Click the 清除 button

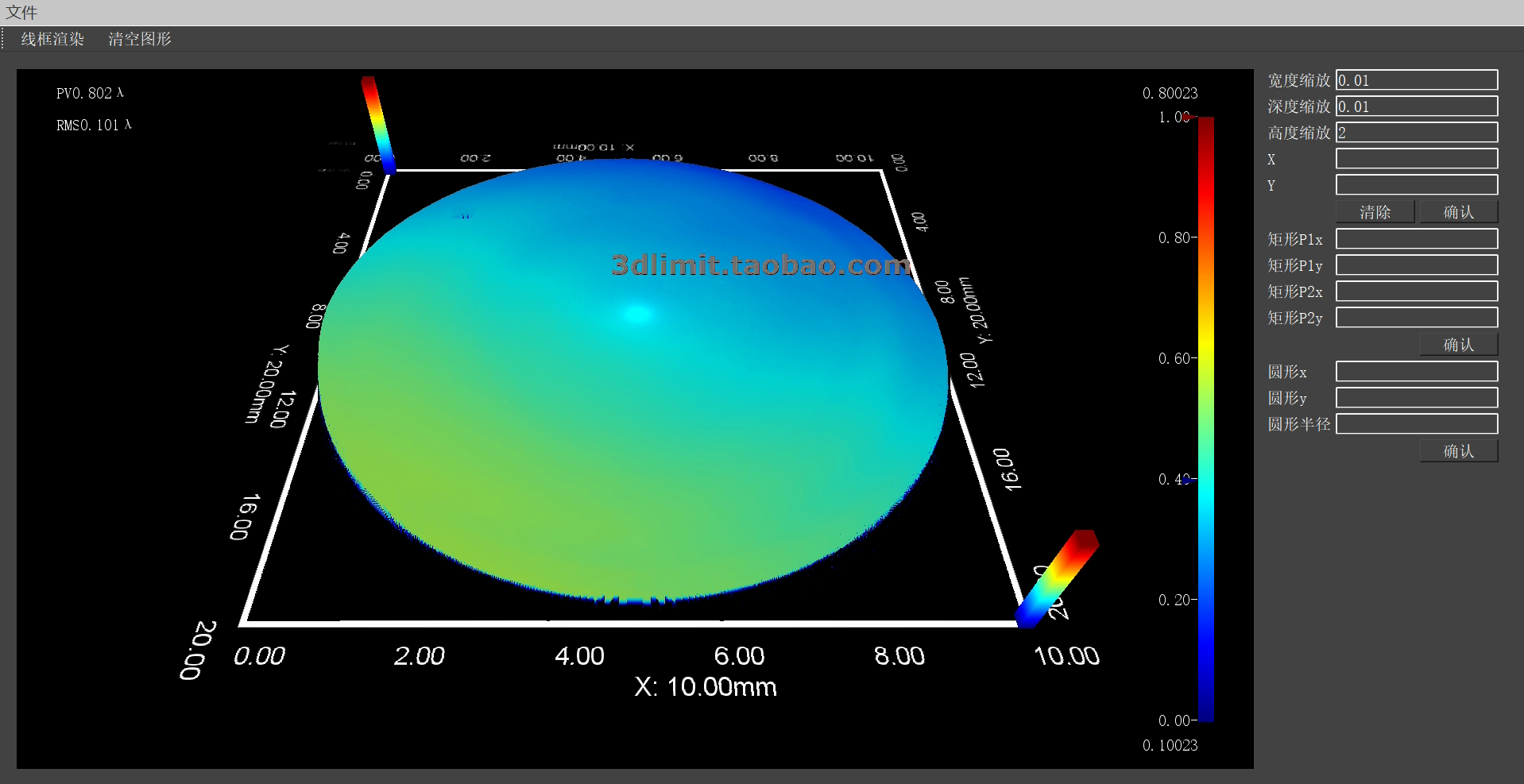[1375, 212]
